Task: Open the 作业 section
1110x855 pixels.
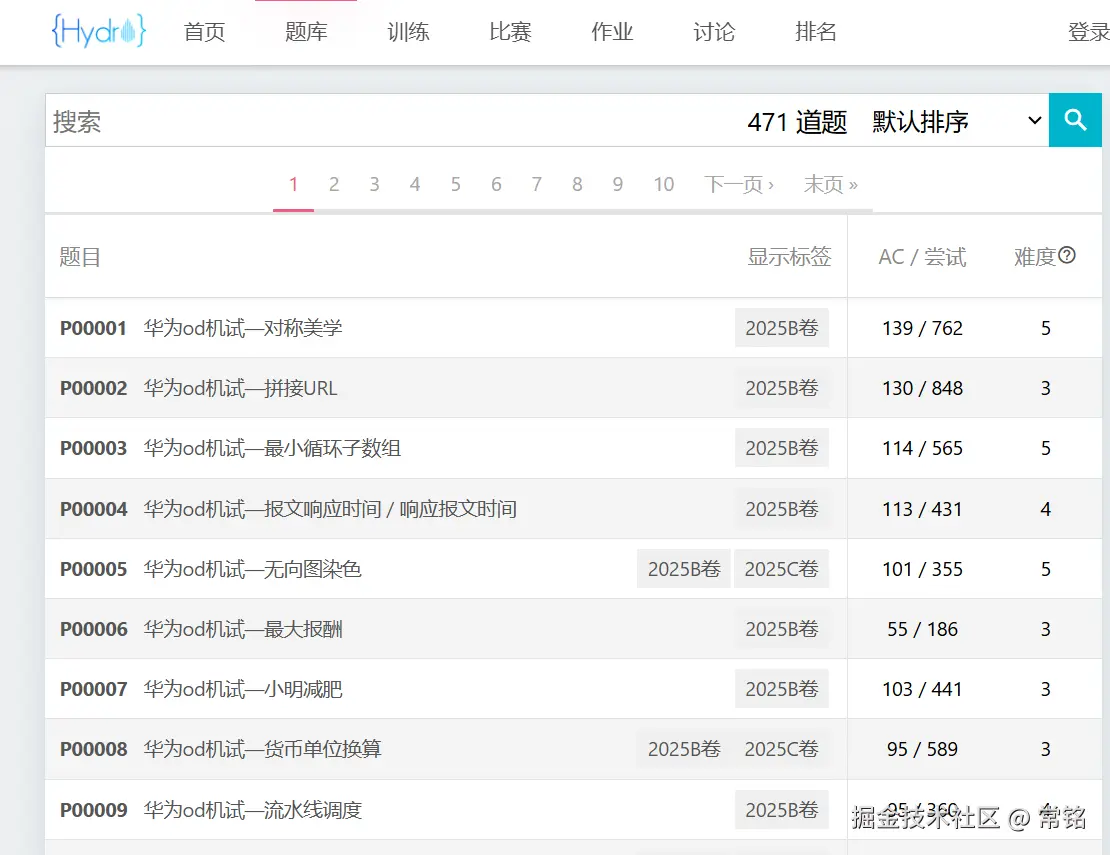Action: 611,31
